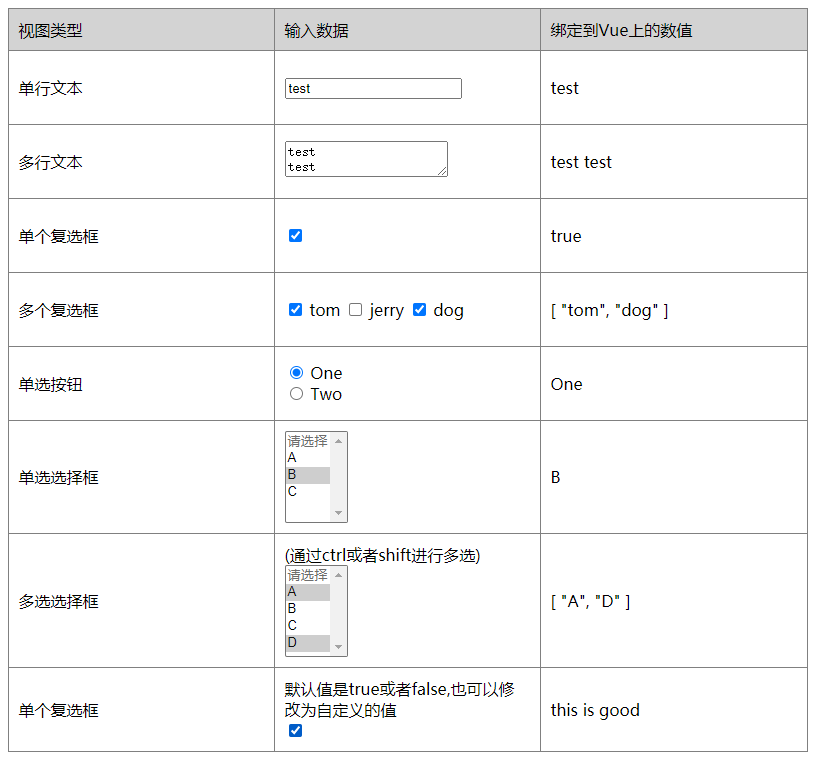Click the dog label text

coord(448,311)
